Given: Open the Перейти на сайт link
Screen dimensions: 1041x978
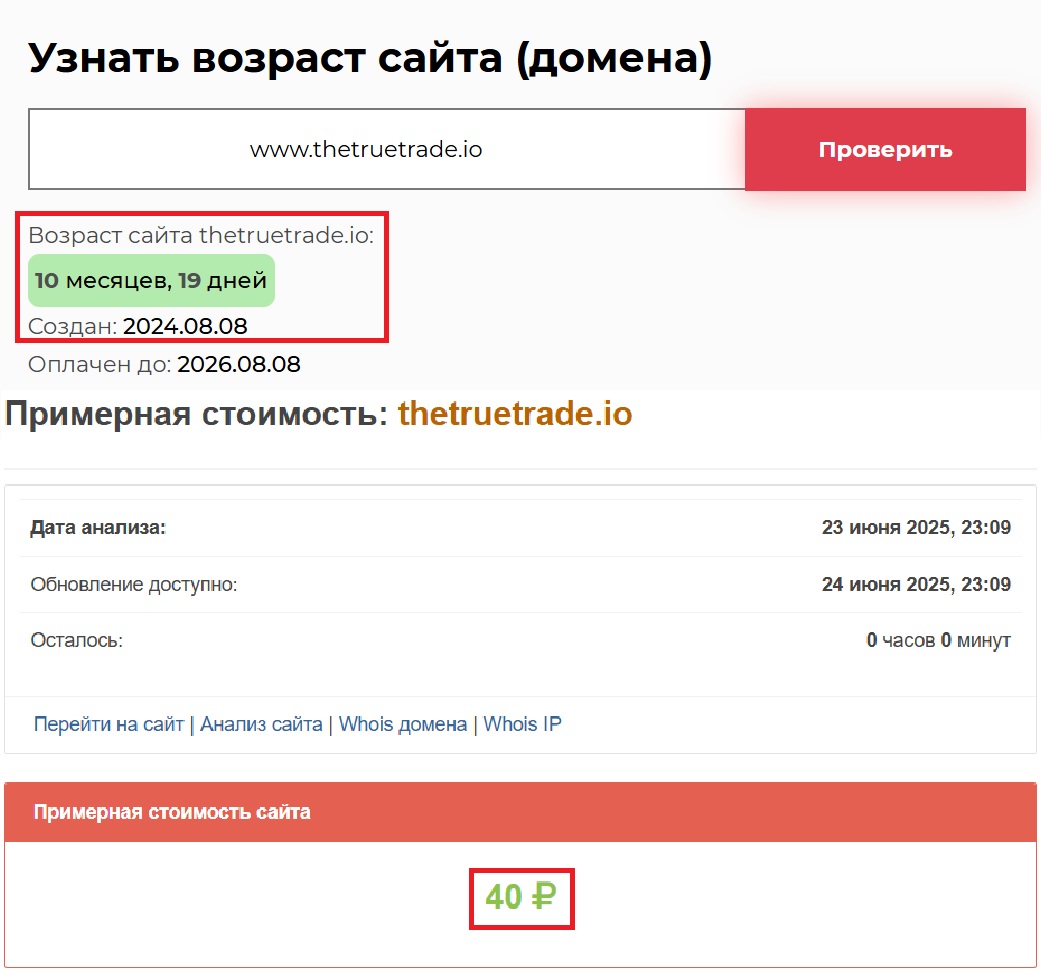Looking at the screenshot, I should tap(109, 724).
